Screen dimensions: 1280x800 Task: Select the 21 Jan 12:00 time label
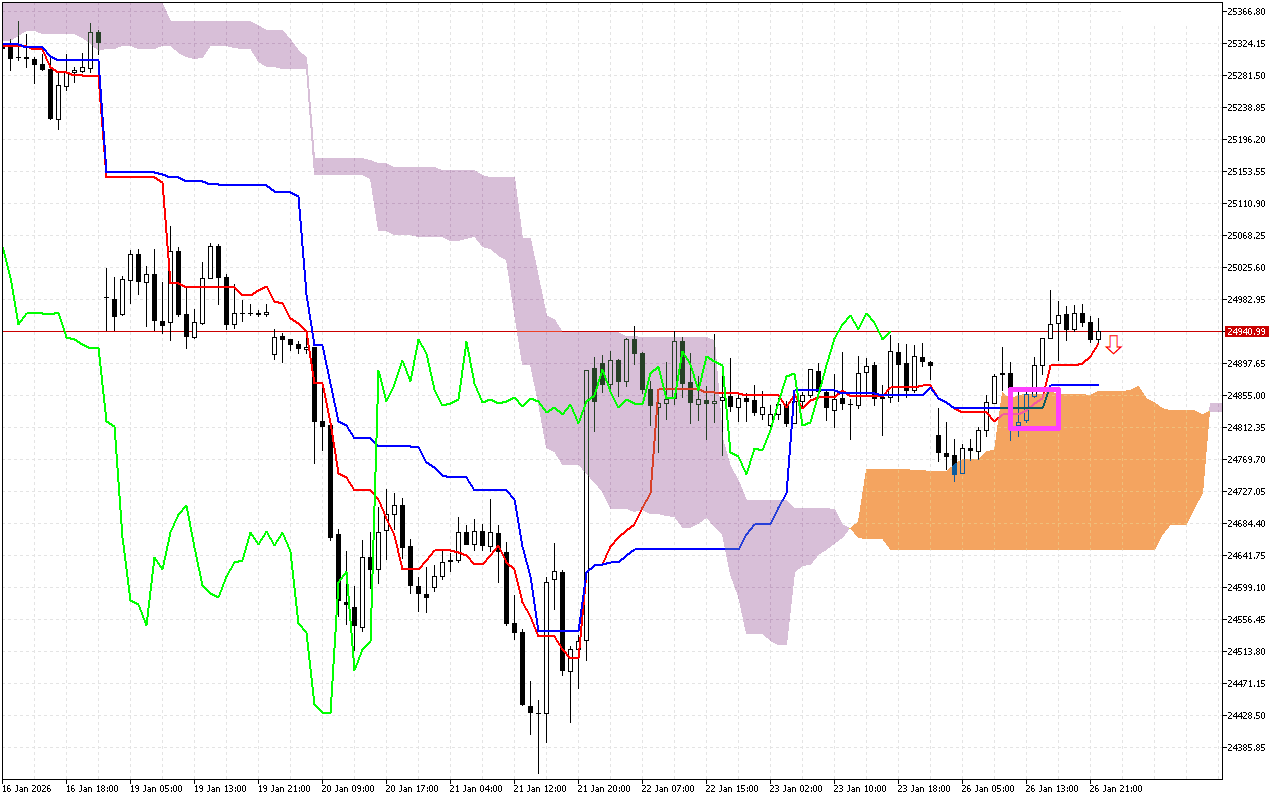540,788
